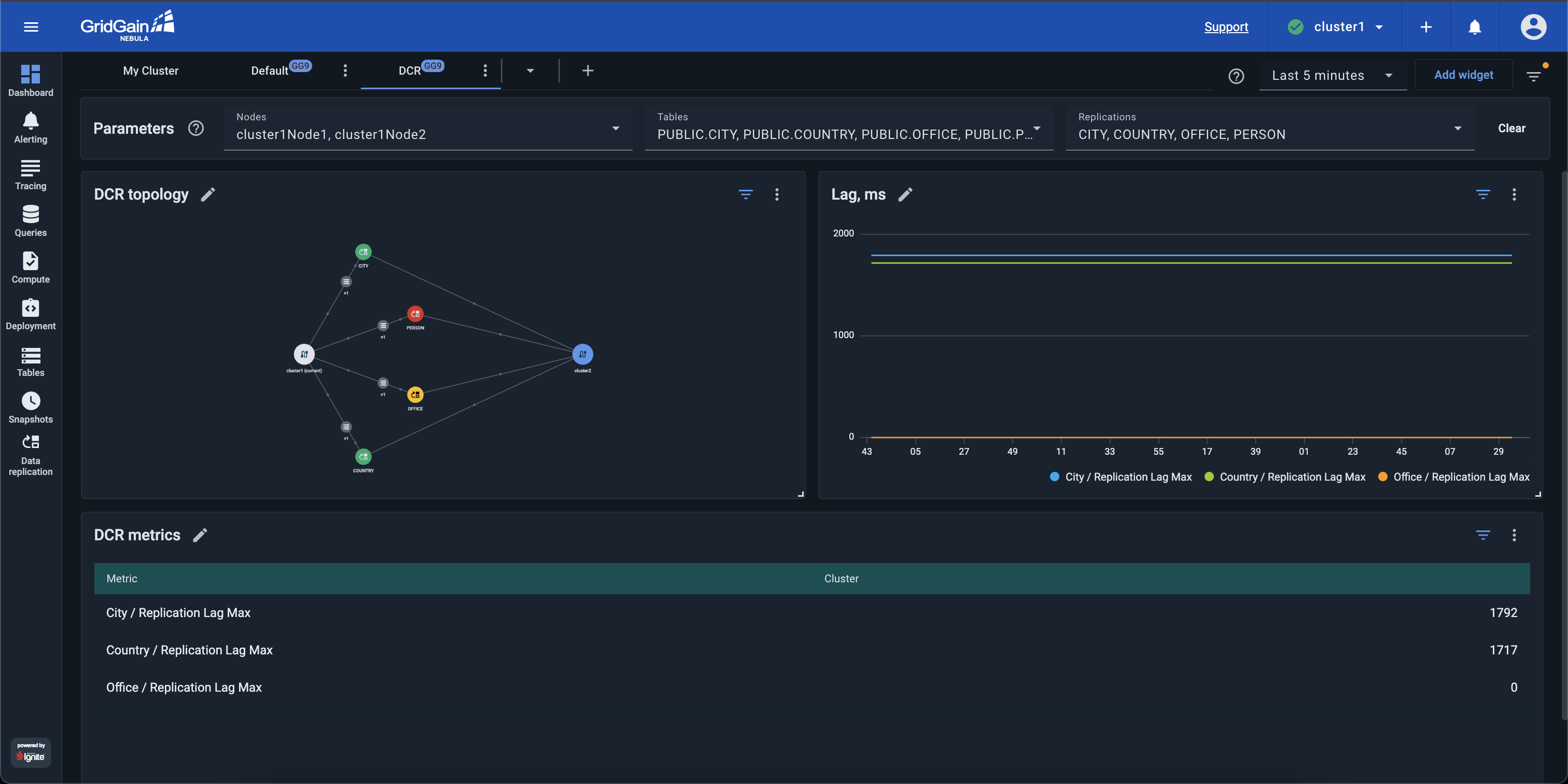Toggle City / Replication Lag Max legend
Viewport: 1568px width, 784px height.
coord(1121,477)
